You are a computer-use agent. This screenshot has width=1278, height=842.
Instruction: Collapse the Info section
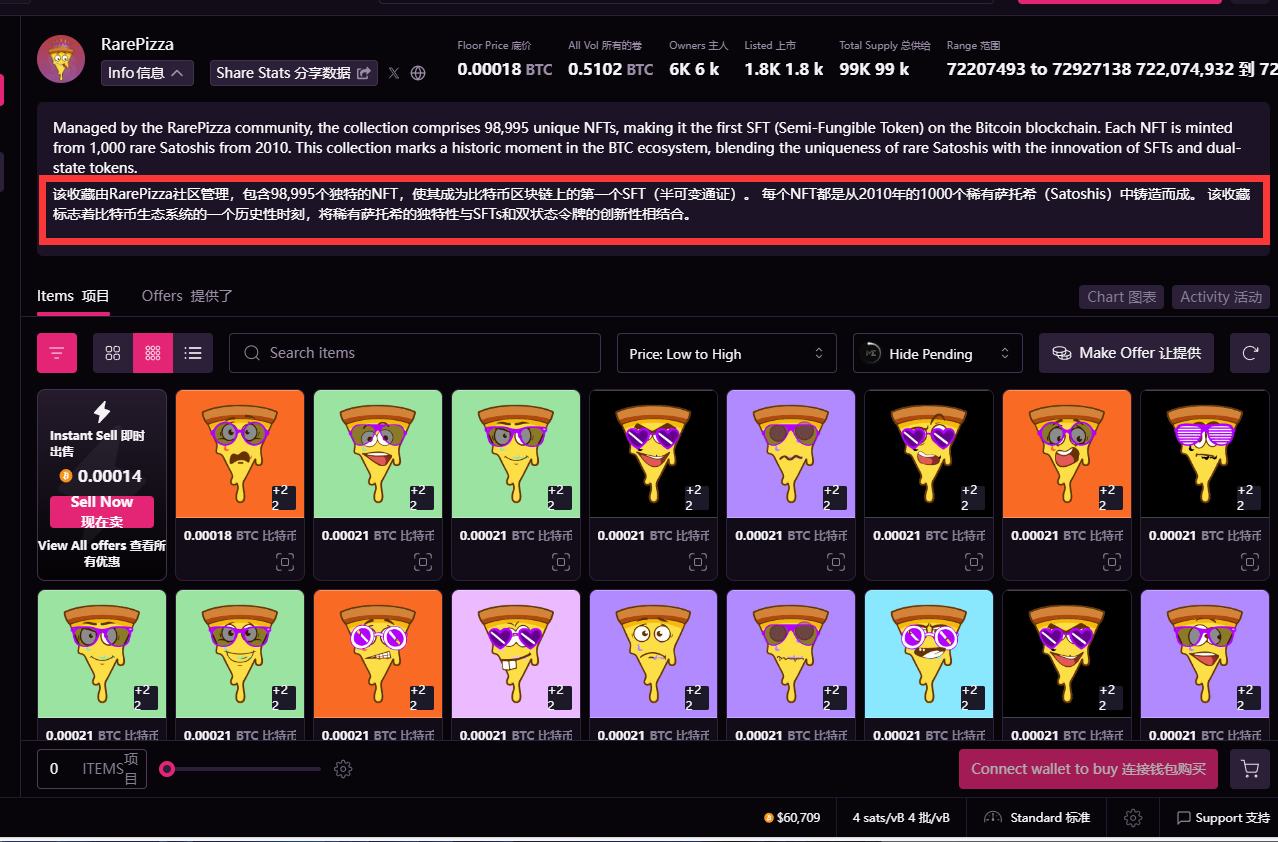[x=147, y=73]
